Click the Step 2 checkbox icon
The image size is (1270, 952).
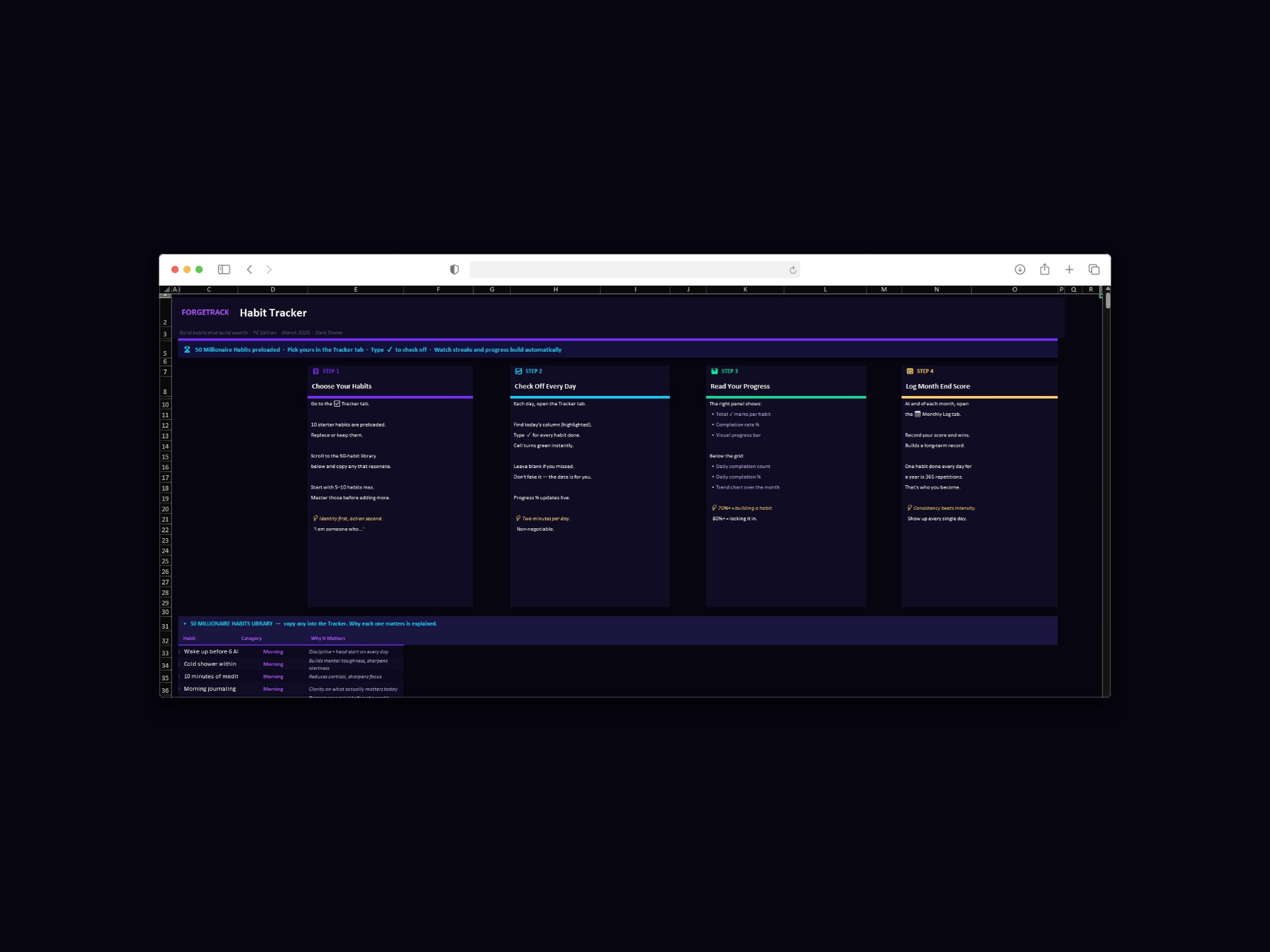pos(519,372)
